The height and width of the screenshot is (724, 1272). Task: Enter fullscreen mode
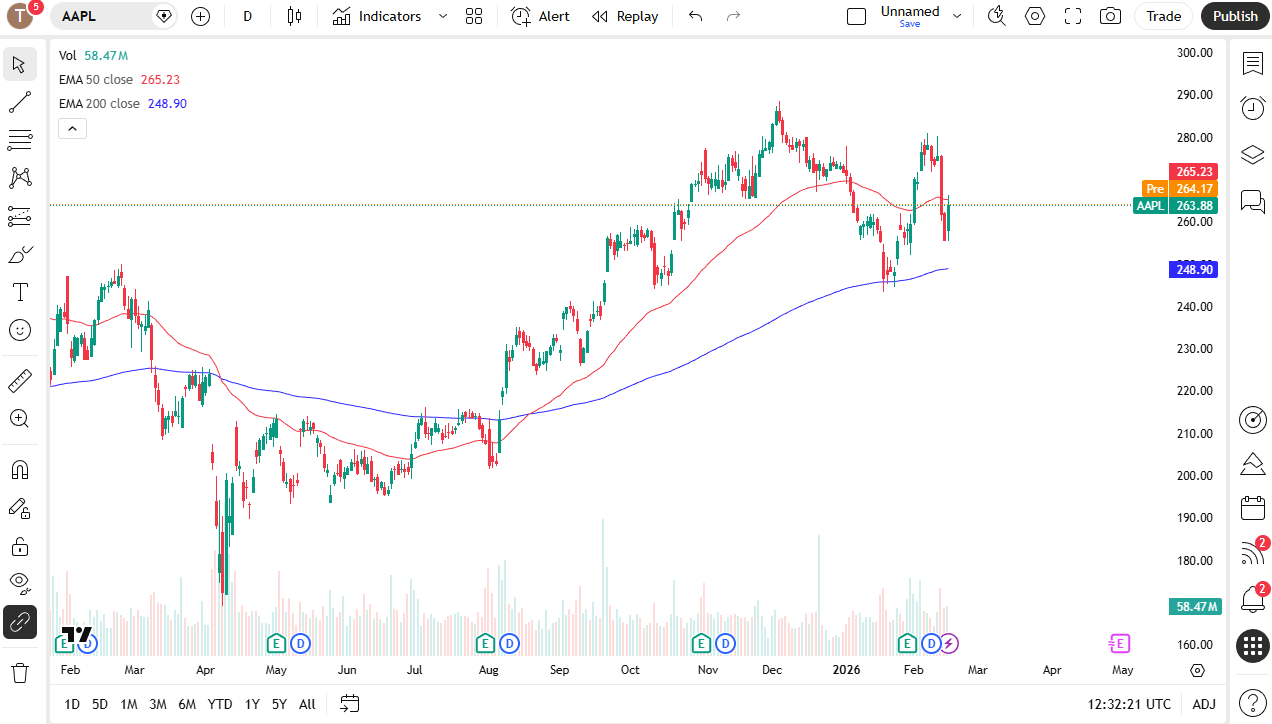[1073, 16]
